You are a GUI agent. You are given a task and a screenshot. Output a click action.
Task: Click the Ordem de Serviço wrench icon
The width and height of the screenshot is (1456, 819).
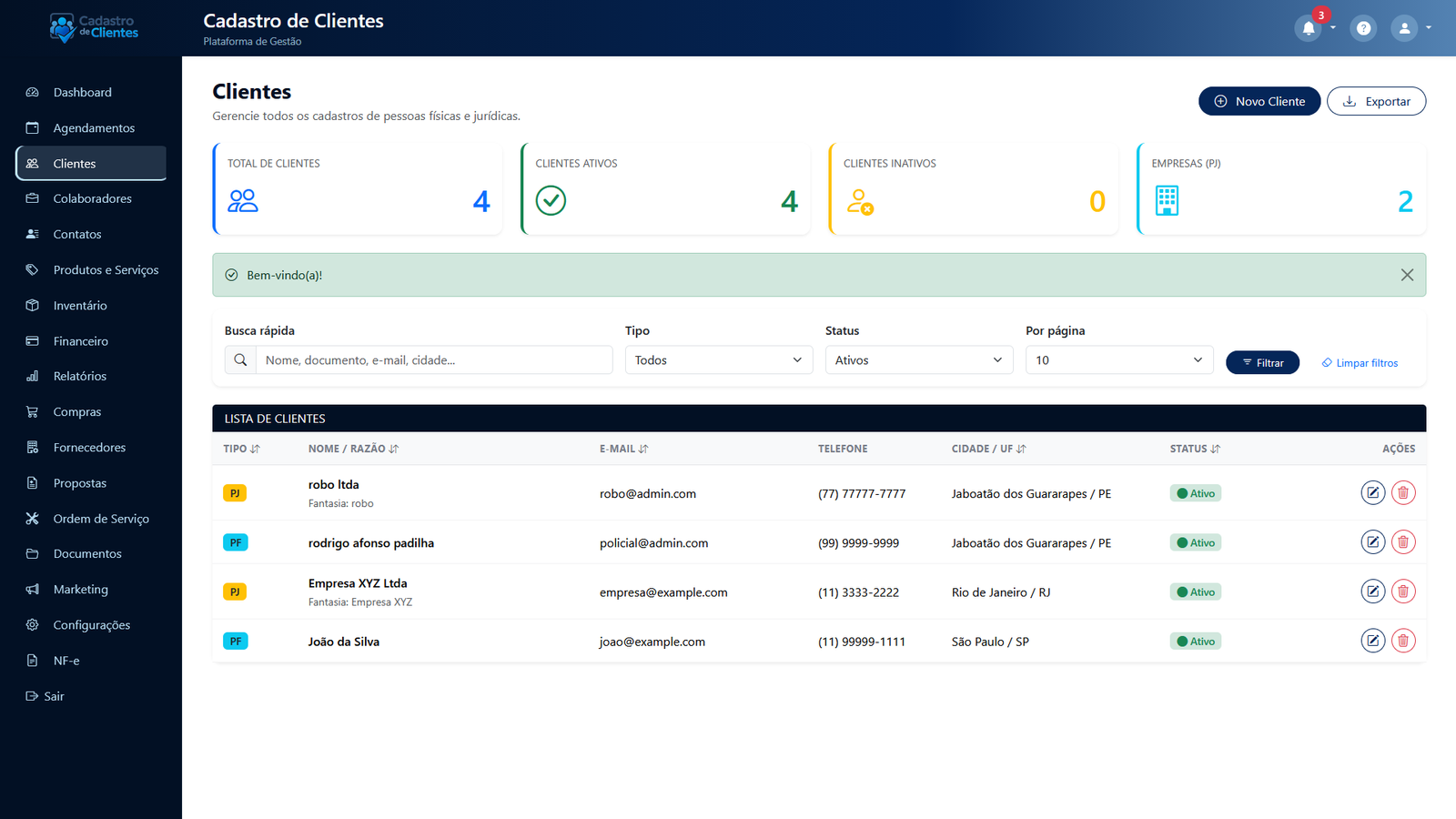pos(32,518)
